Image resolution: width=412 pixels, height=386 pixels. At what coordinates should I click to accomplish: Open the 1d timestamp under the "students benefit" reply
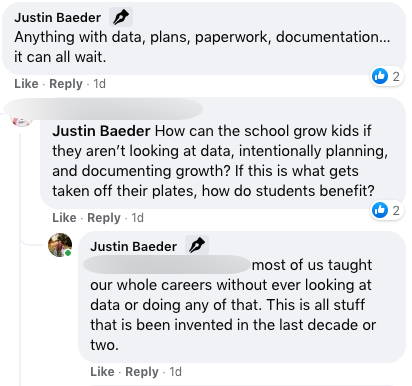[137, 218]
